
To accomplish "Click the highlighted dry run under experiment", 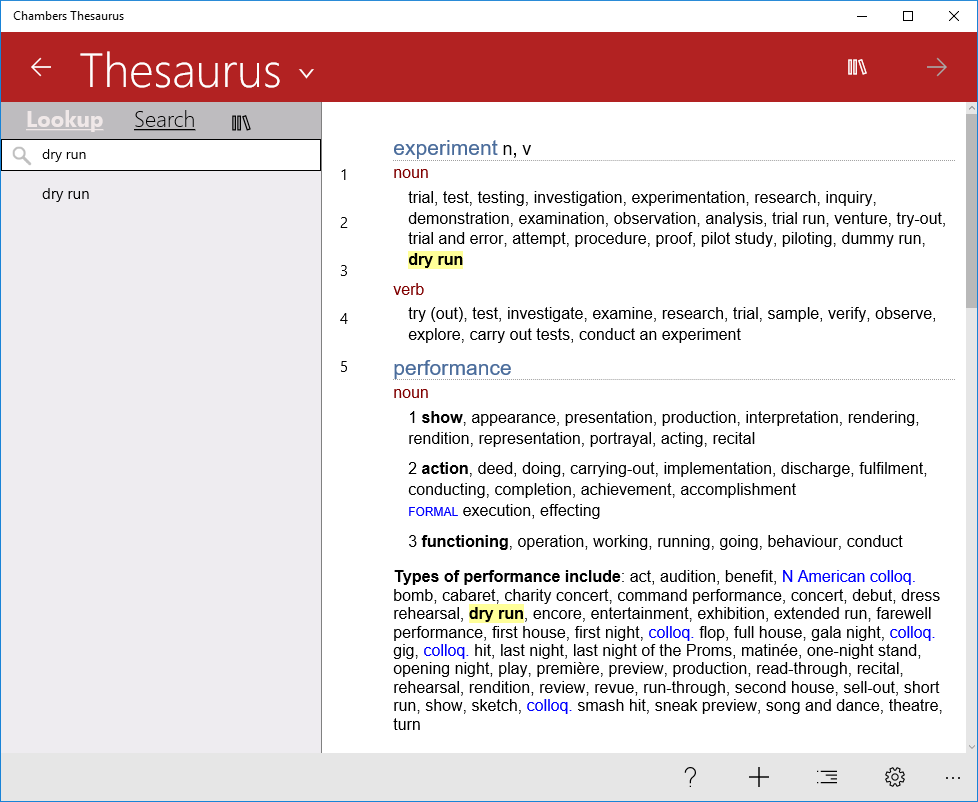I will tap(435, 259).
